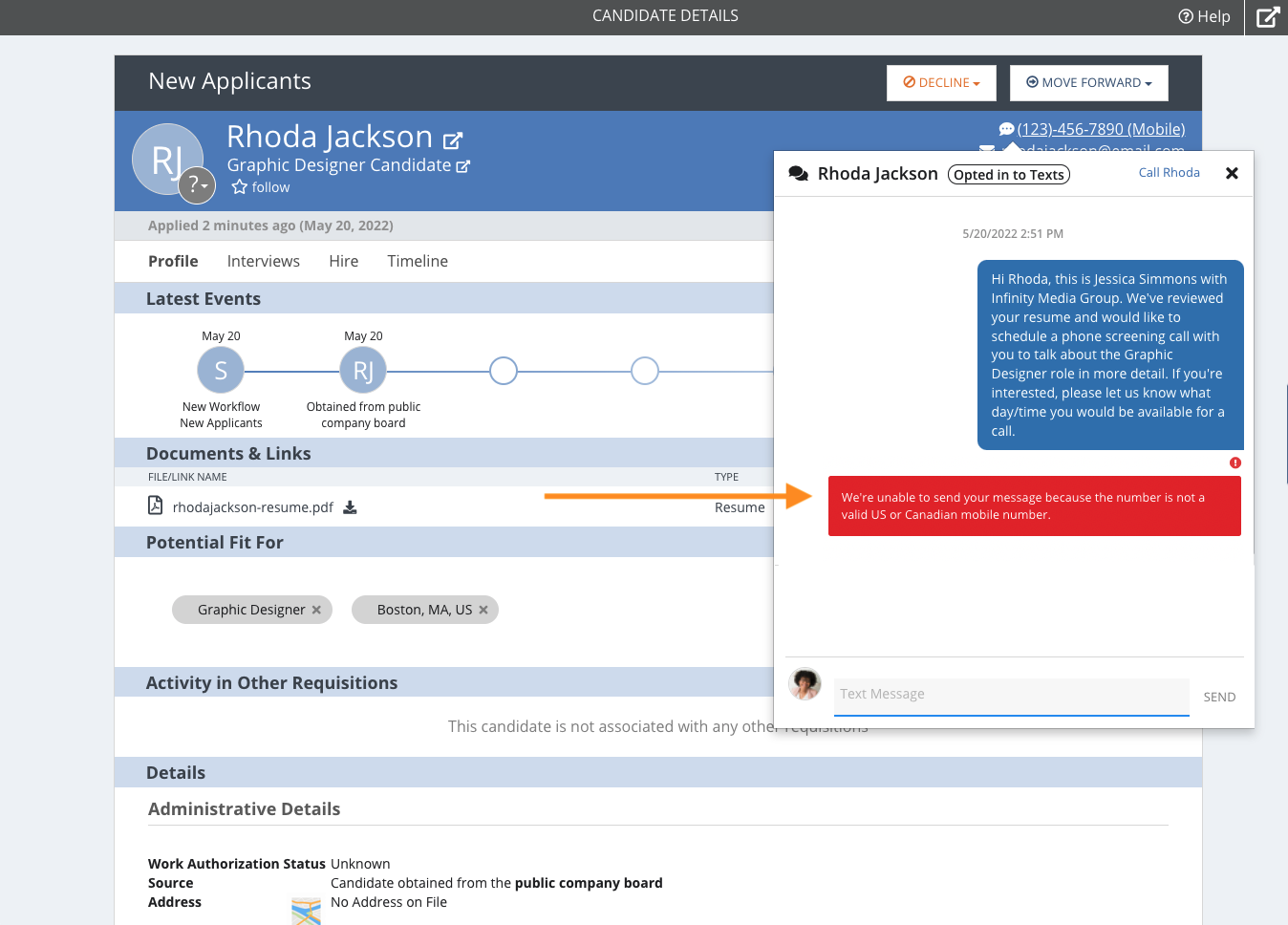
Task: Switch to the Interviews tab
Action: point(263,261)
